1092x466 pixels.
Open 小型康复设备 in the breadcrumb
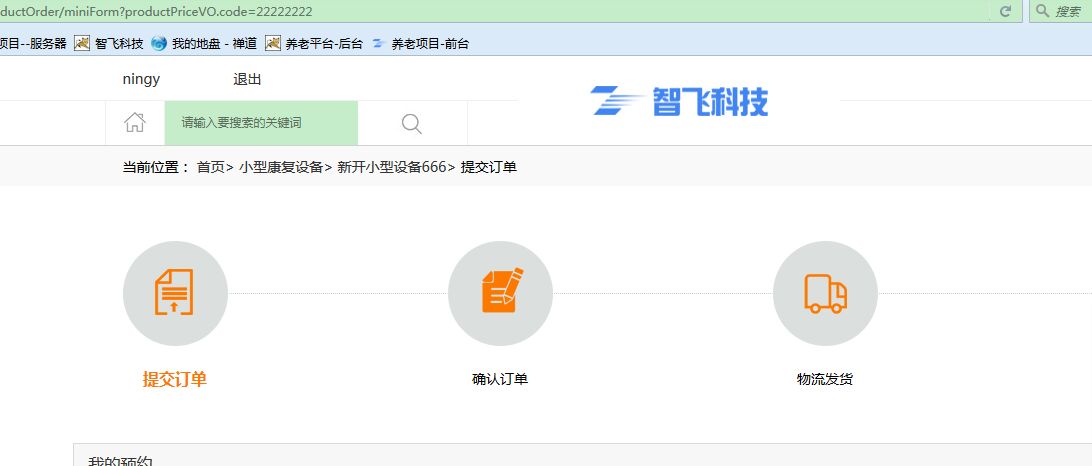pyautogui.click(x=280, y=167)
